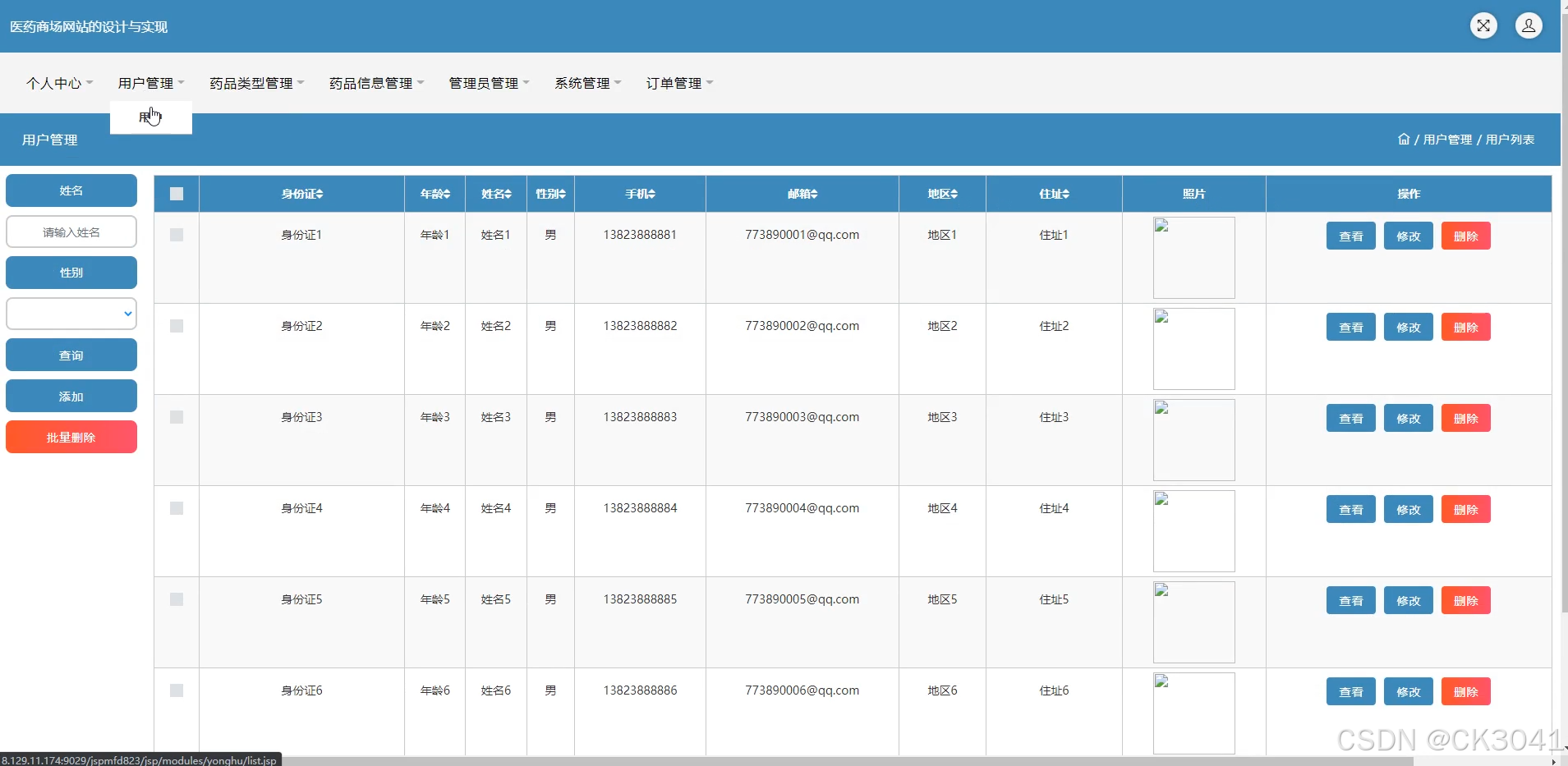
Task: Click 查看 for row 身份证5
Action: tap(1350, 600)
